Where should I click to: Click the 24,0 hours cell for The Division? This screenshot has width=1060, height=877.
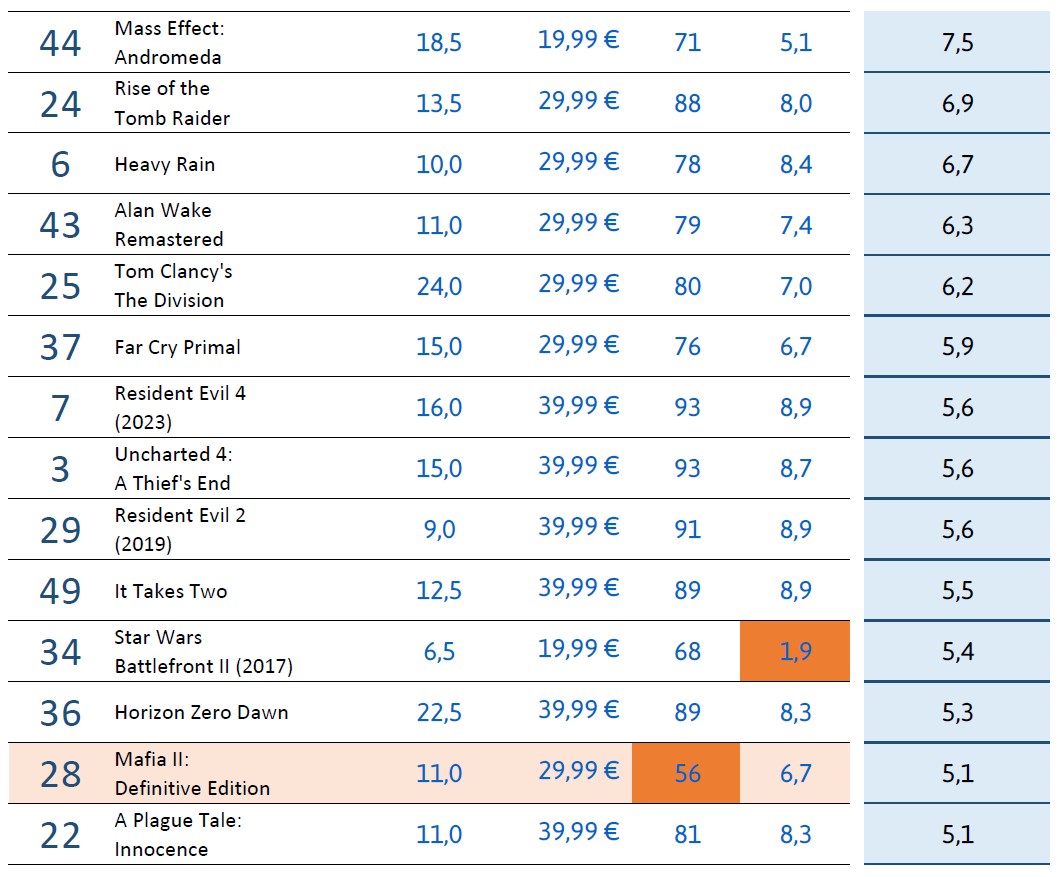[x=439, y=287]
